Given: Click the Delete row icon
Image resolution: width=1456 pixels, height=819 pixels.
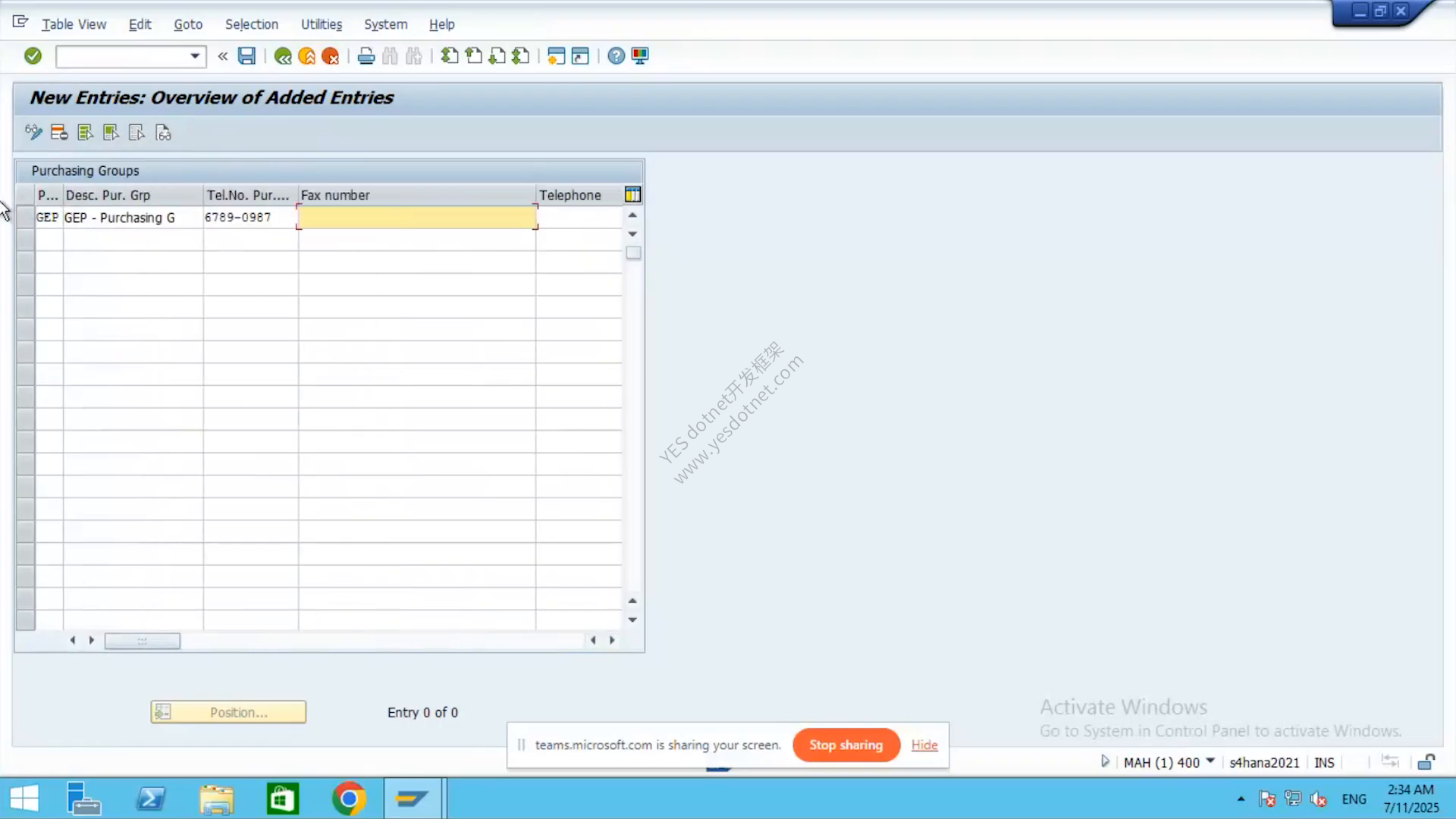Looking at the screenshot, I should coord(59,133).
